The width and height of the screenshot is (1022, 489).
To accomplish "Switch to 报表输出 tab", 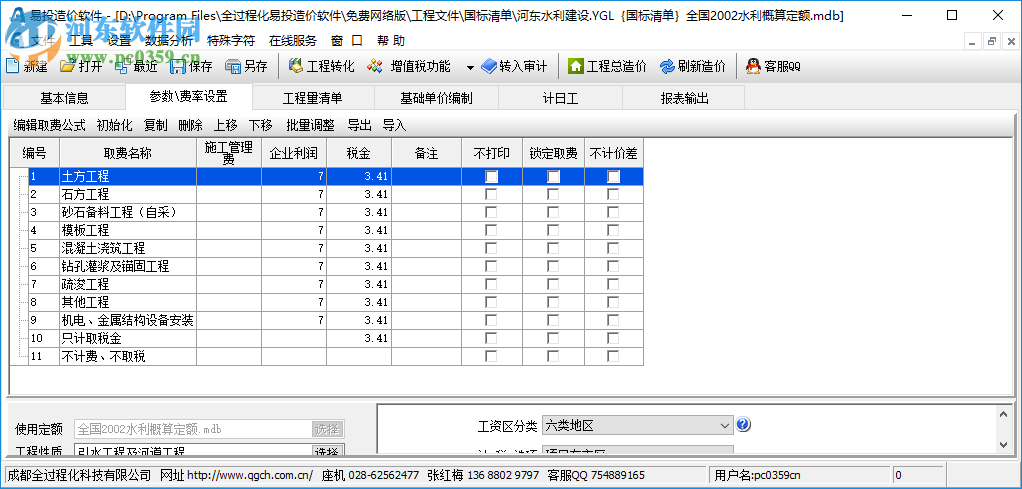I will coord(684,98).
